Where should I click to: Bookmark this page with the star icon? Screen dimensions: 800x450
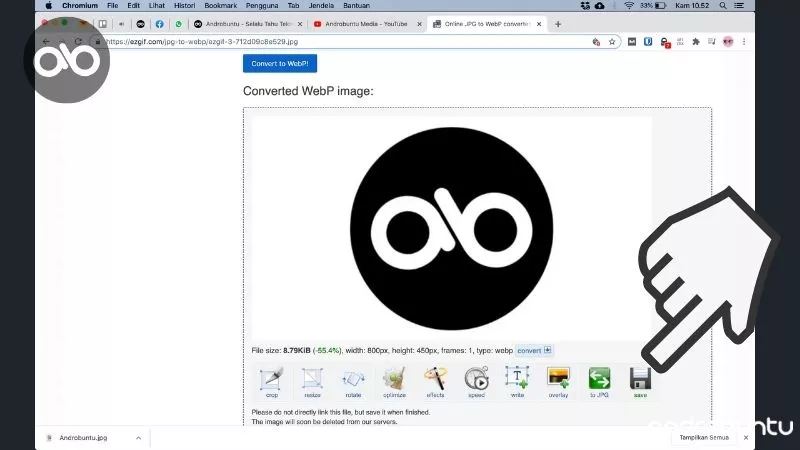612,42
